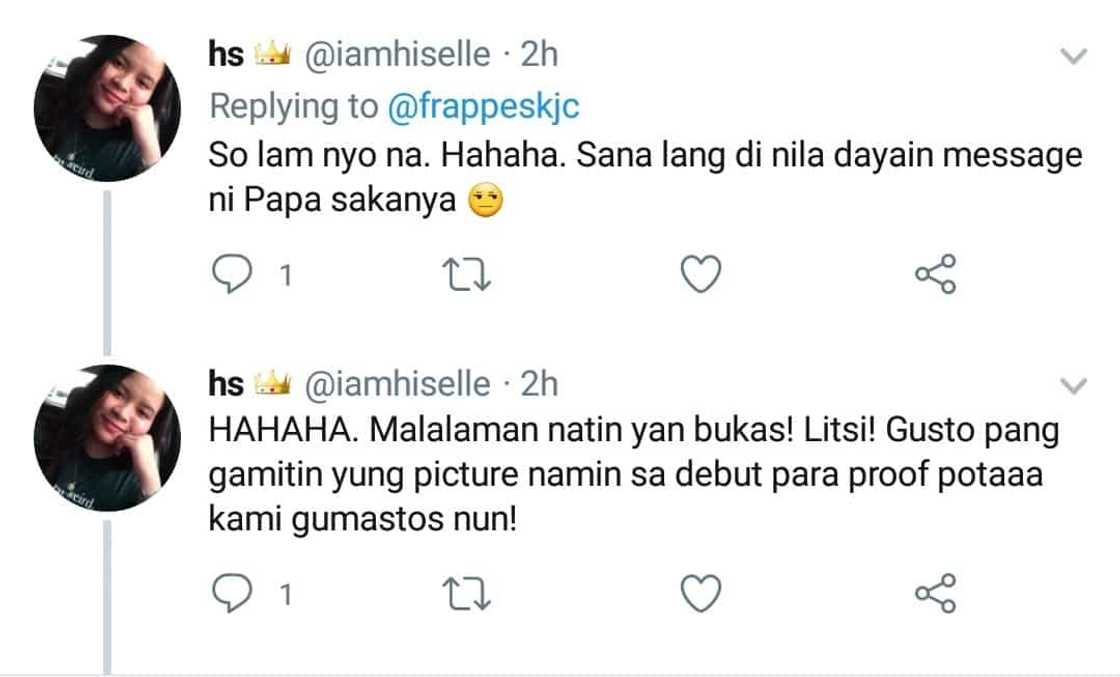Like the first tweet with heart icon

click(701, 275)
